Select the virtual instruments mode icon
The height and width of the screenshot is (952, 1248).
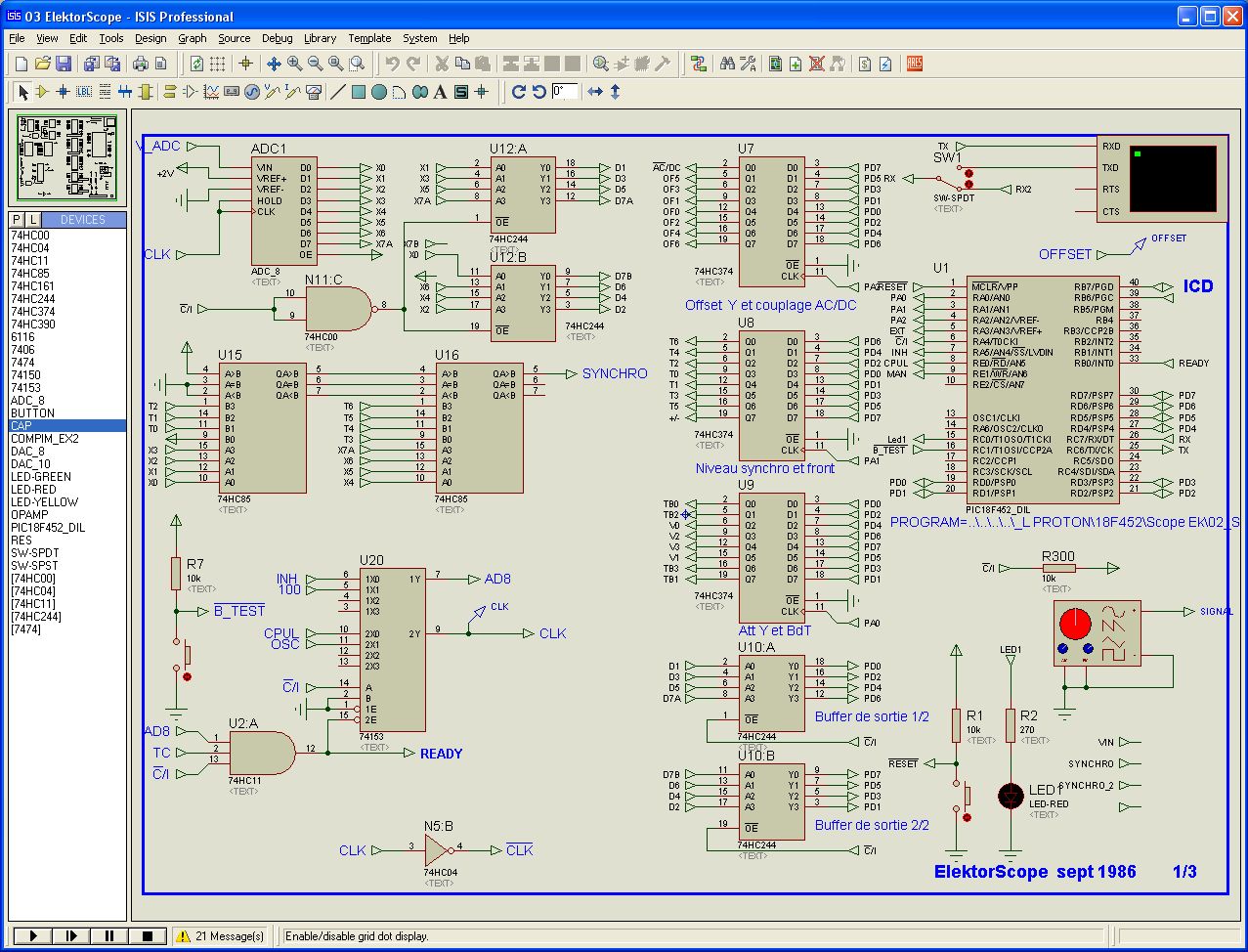[314, 92]
